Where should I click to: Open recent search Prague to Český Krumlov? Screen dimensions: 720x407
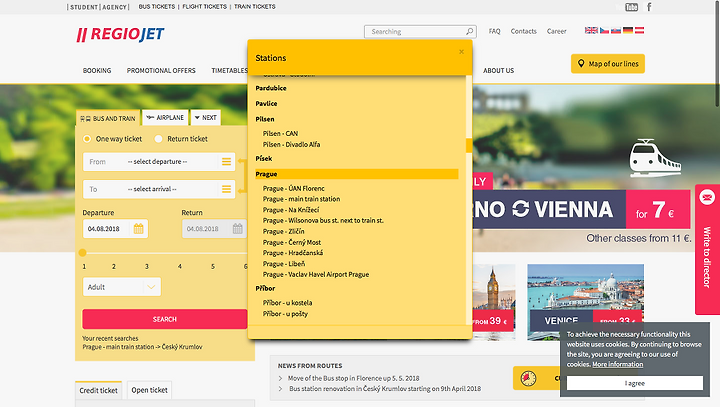click(142, 347)
